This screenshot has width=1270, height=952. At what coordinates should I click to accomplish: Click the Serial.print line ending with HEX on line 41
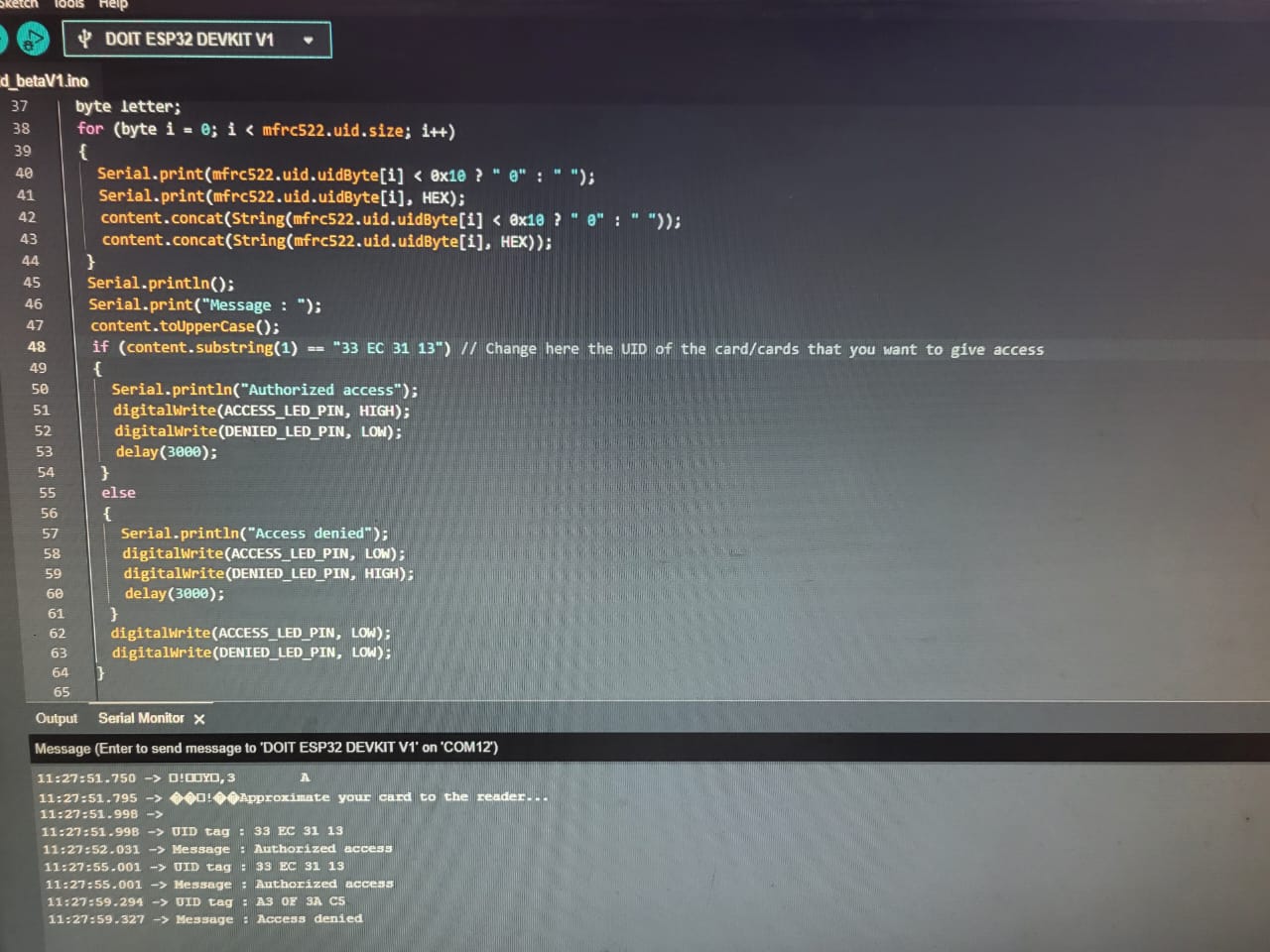[x=282, y=196]
